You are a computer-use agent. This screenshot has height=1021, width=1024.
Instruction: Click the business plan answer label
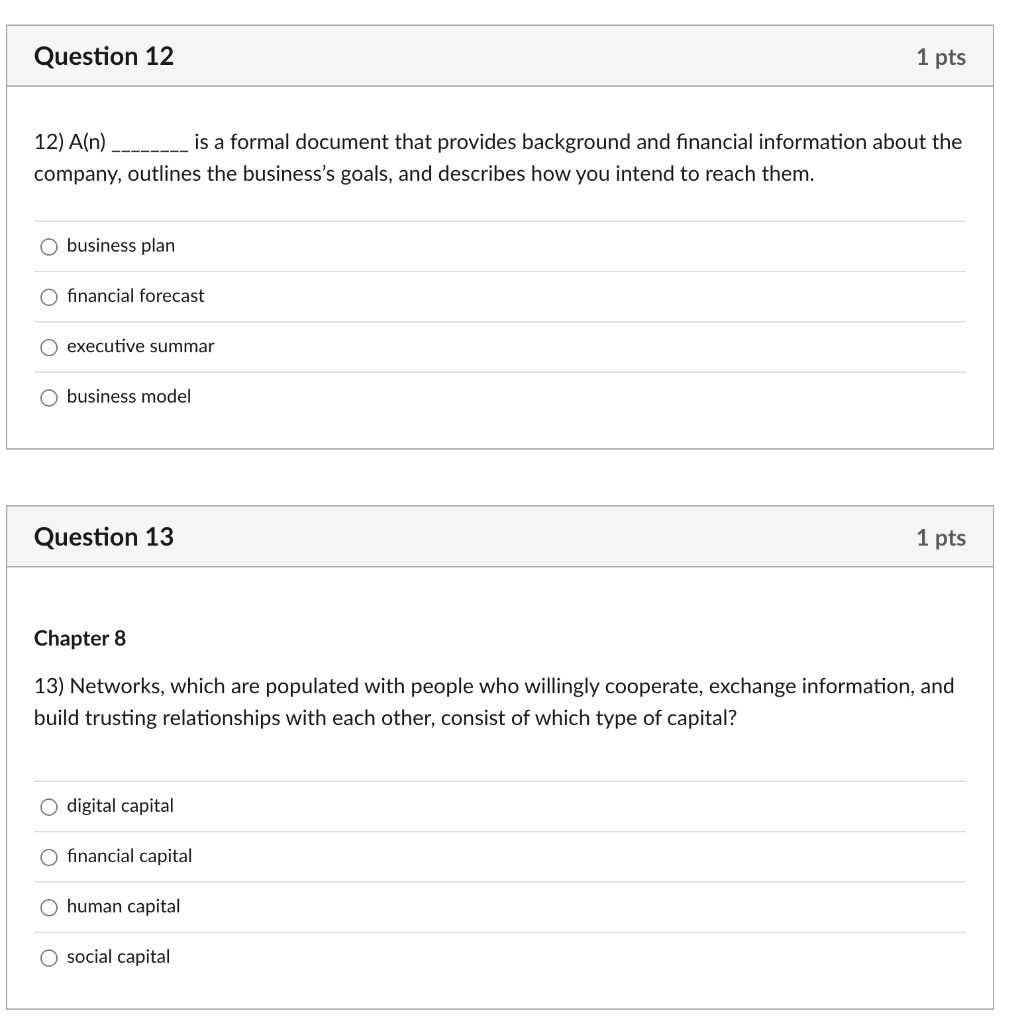[x=119, y=245]
